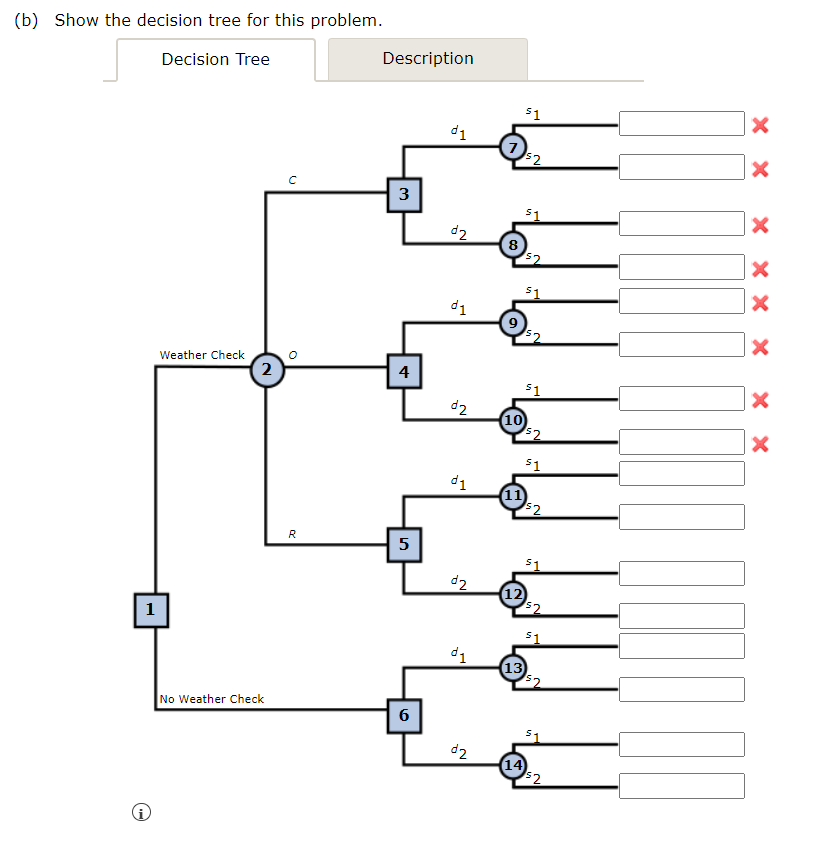Click the red X beside node 9's s2 entry
The width and height of the screenshot is (838, 843).
(760, 344)
